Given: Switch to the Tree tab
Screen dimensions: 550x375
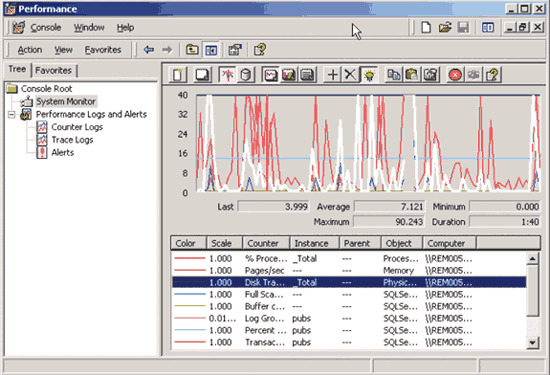Looking at the screenshot, I should (x=17, y=69).
